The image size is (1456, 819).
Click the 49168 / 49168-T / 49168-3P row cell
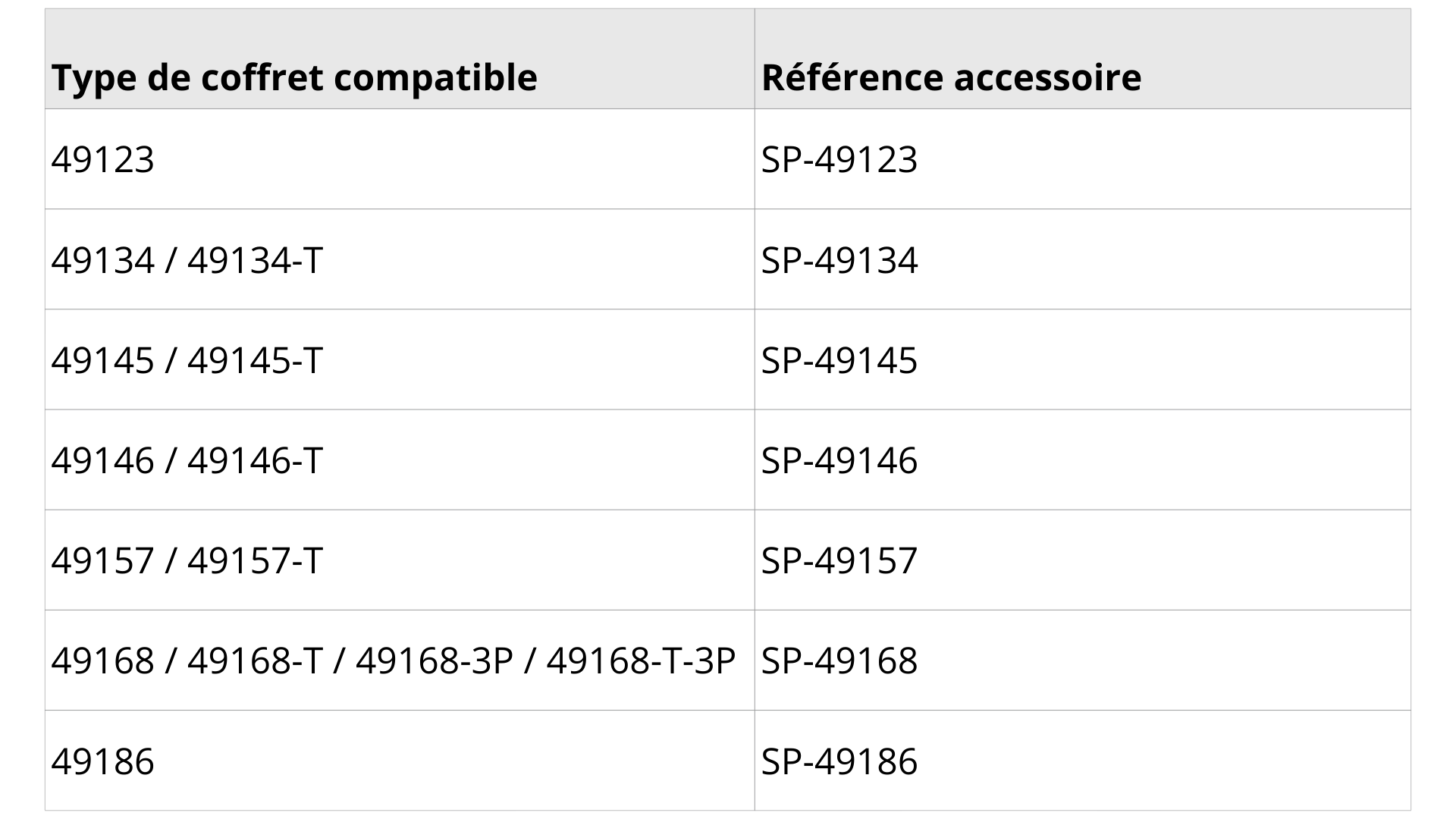[400, 660]
